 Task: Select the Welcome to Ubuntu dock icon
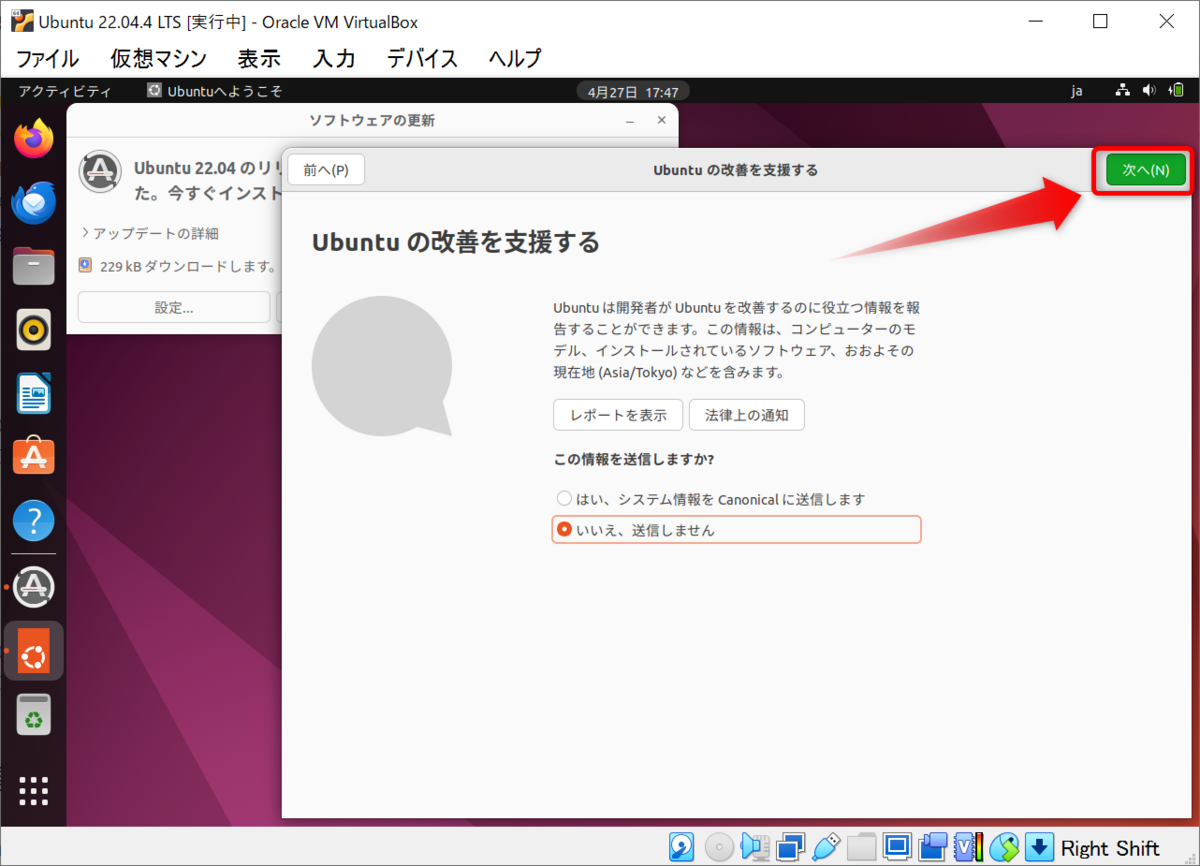point(34,651)
